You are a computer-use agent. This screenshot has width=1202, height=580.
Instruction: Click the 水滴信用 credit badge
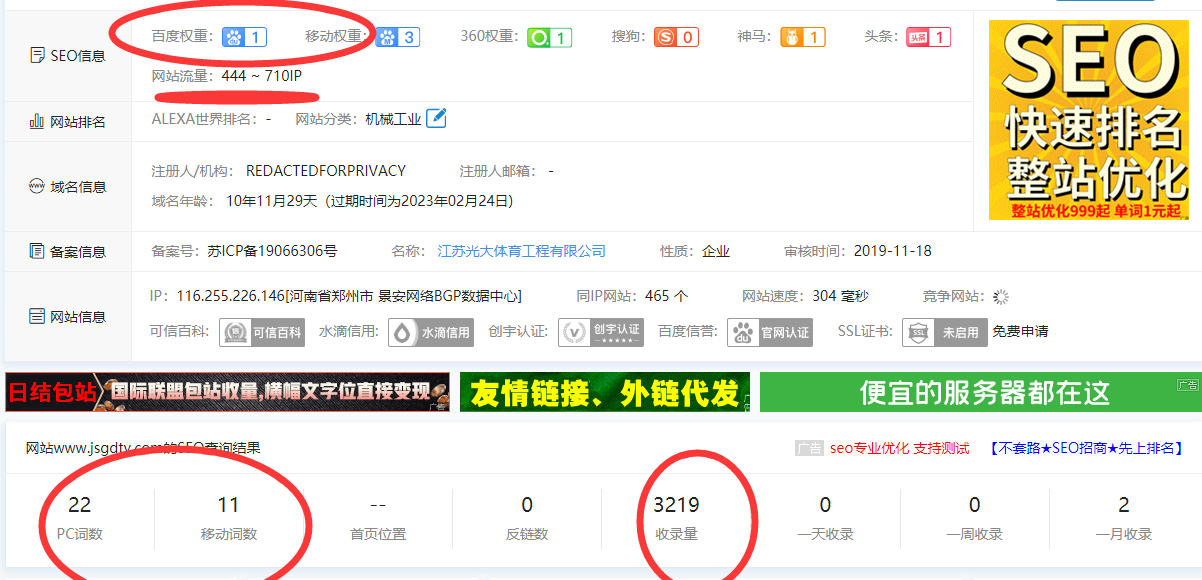[431, 332]
